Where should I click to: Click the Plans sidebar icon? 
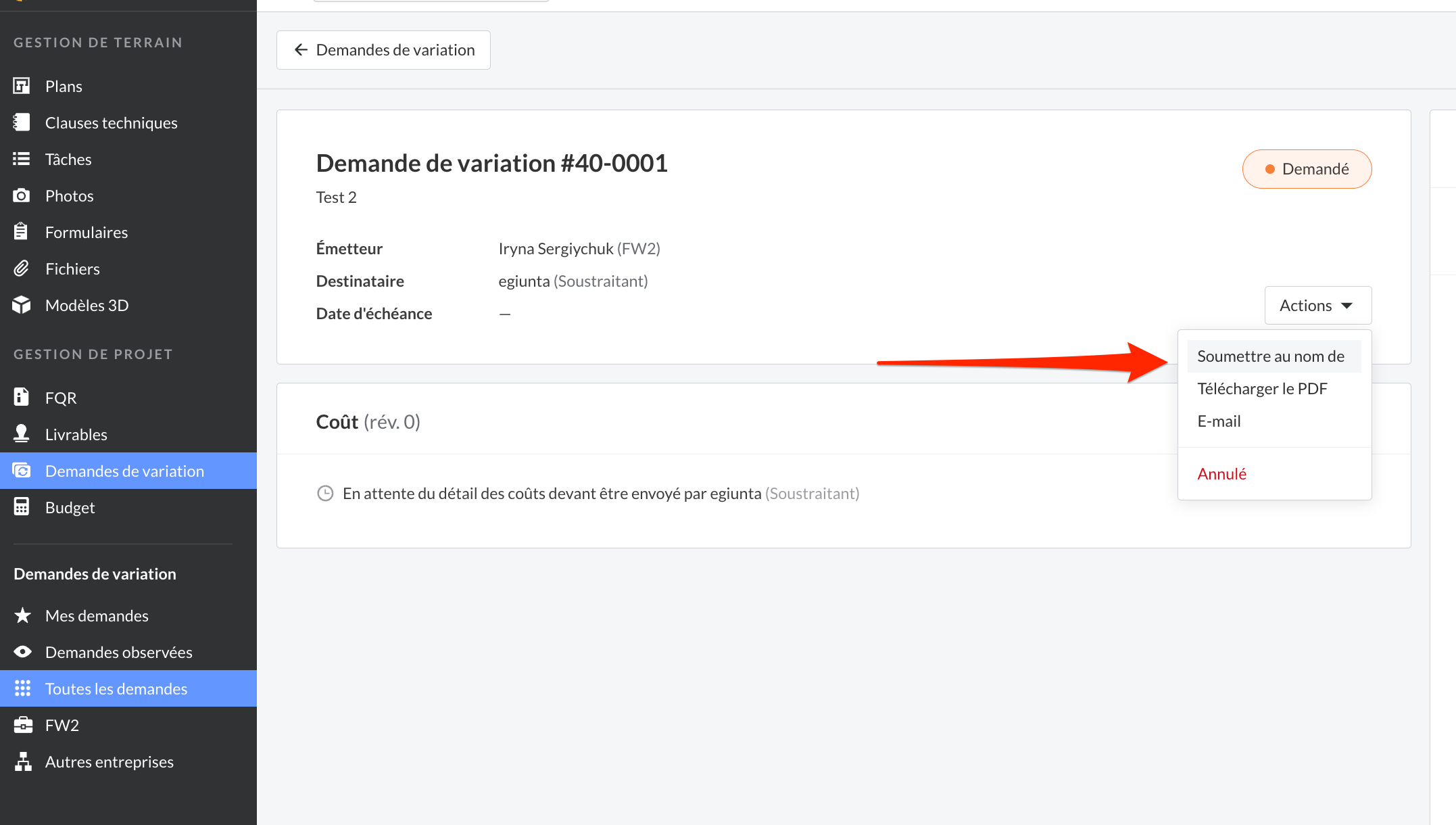(22, 86)
